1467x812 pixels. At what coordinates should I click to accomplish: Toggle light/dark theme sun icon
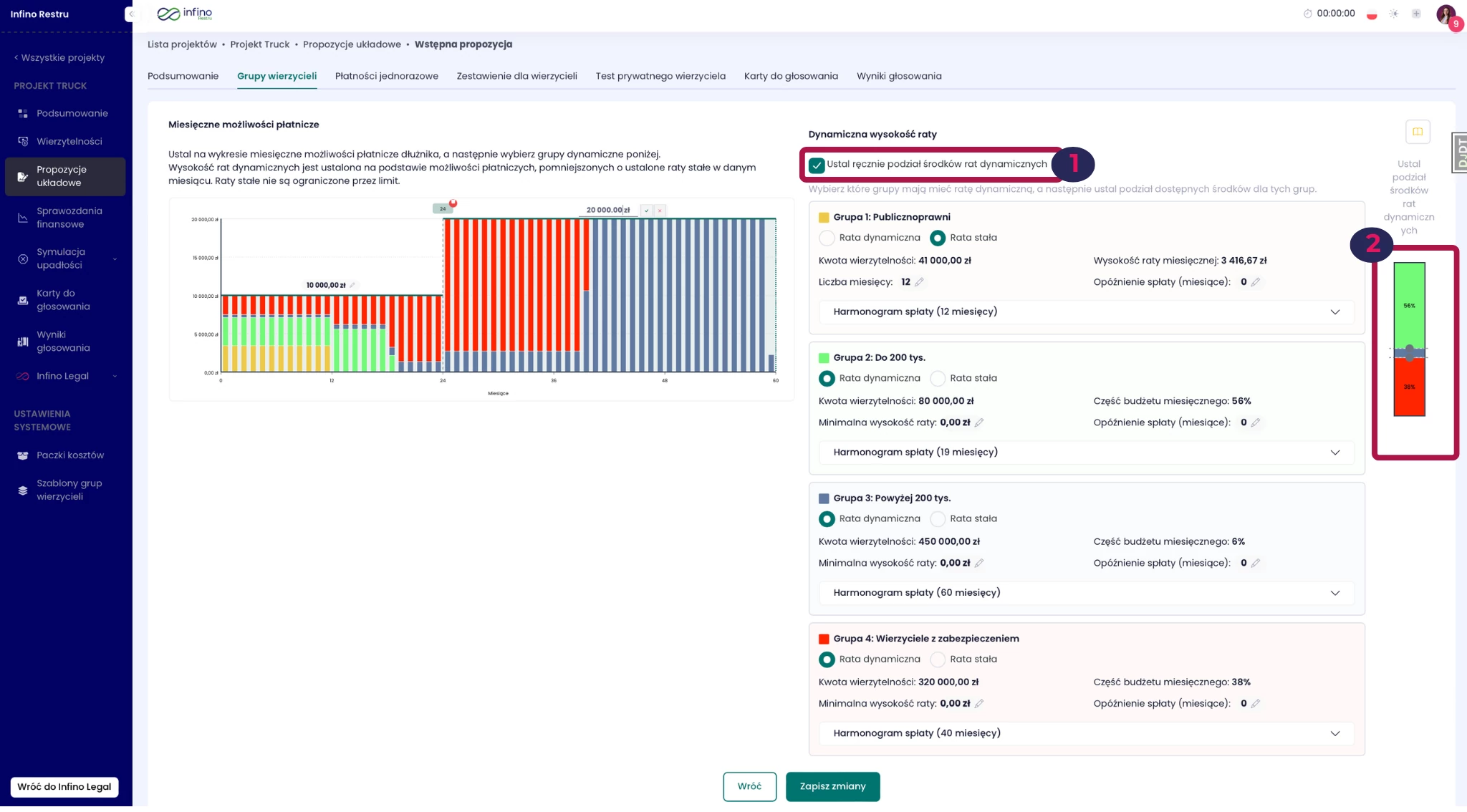[1393, 14]
